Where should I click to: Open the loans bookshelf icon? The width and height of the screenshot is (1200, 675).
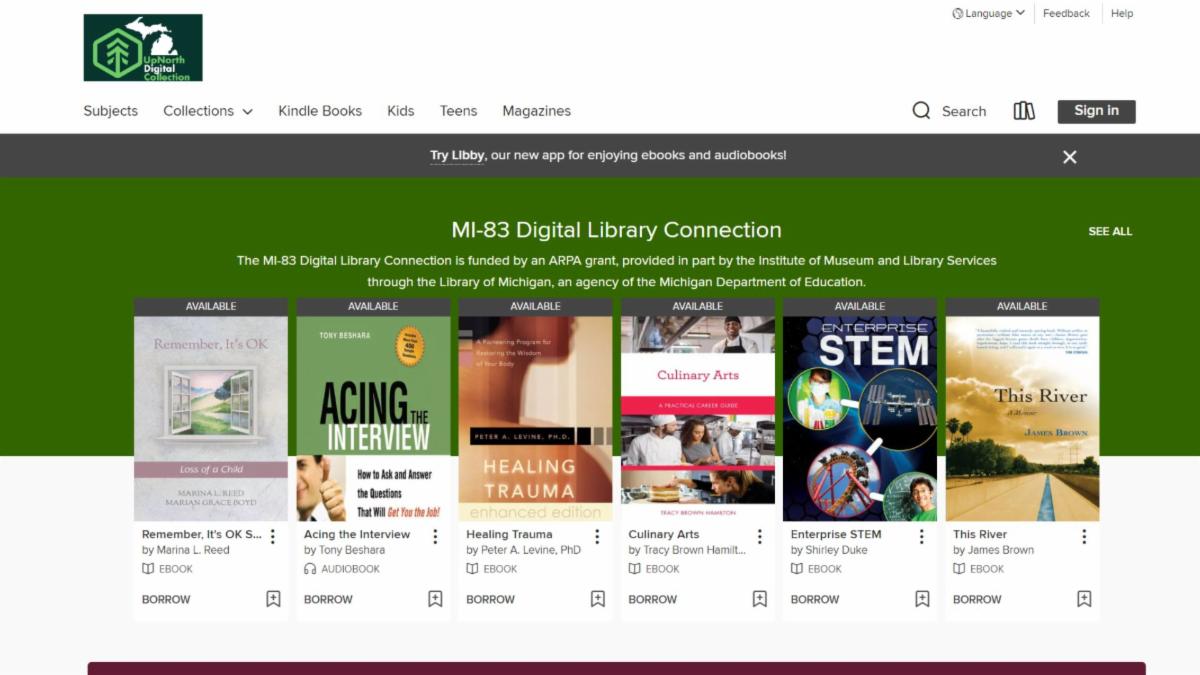point(1024,111)
